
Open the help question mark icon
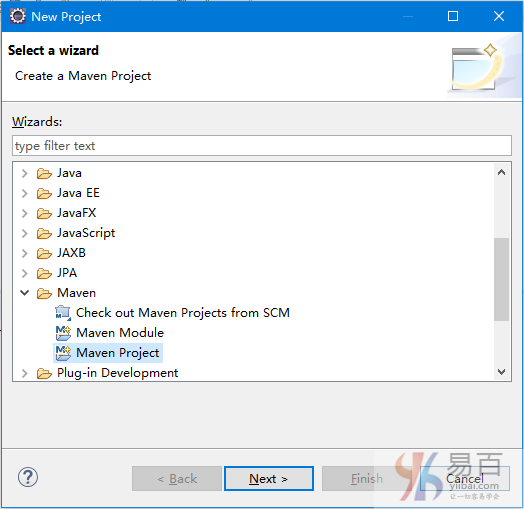(x=28, y=477)
